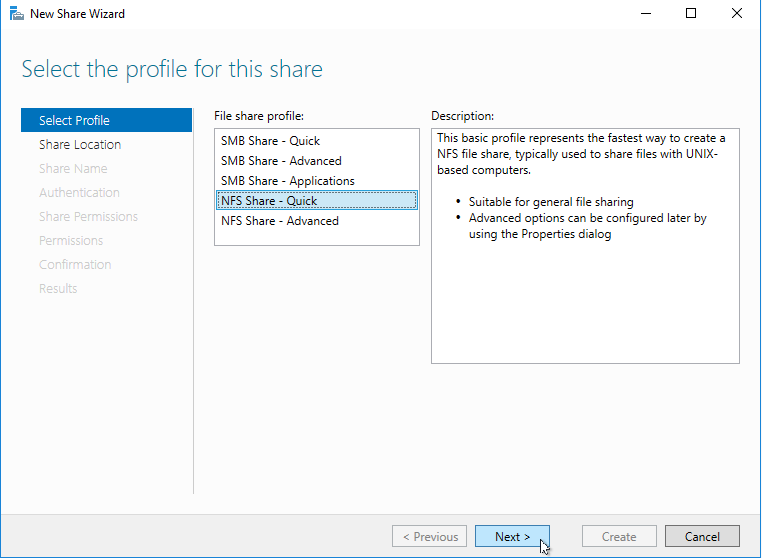
Task: Open the Select Profile wizard step
Action: click(x=106, y=120)
